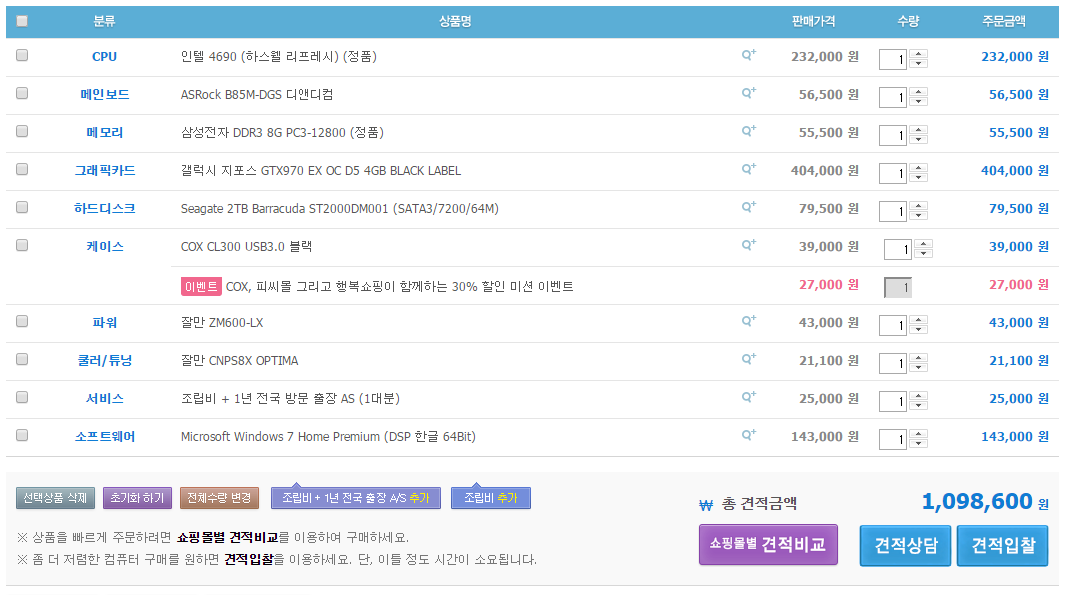Open the 서비스 category link

click(x=104, y=399)
